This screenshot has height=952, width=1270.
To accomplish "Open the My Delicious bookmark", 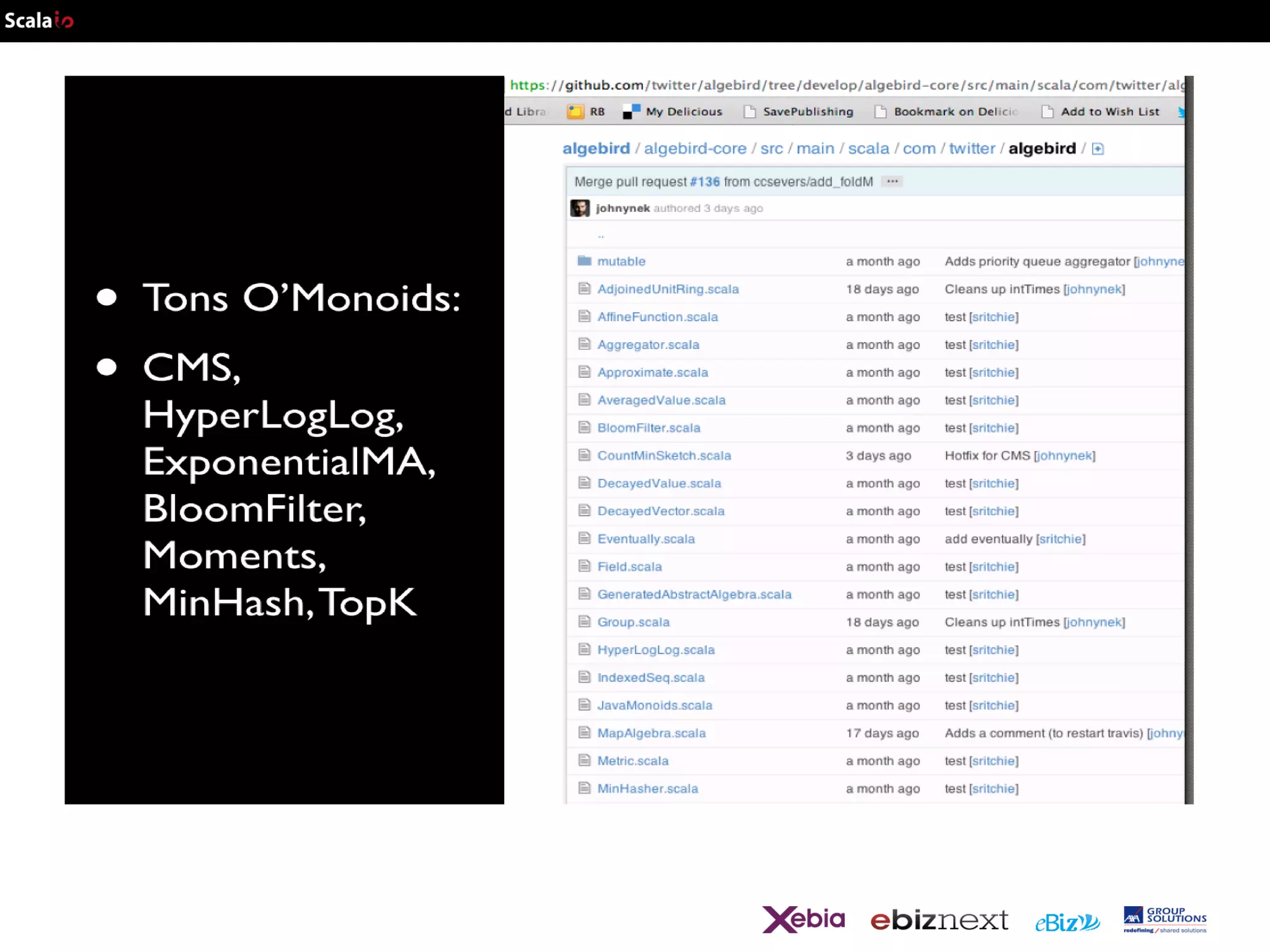I will [683, 112].
